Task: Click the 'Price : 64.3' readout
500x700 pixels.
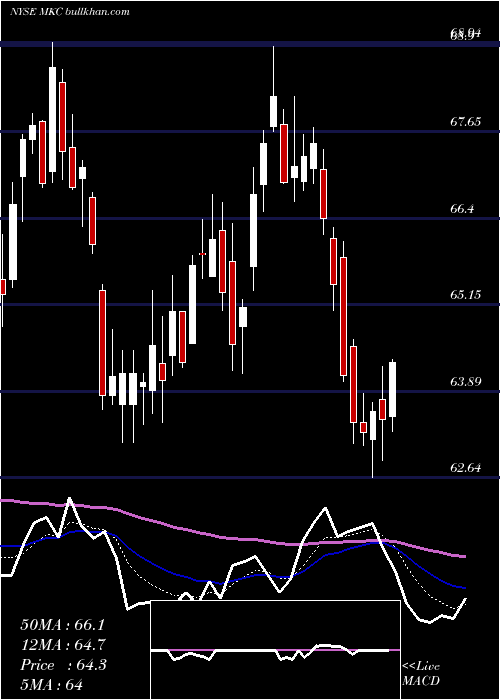Action: tap(63, 665)
